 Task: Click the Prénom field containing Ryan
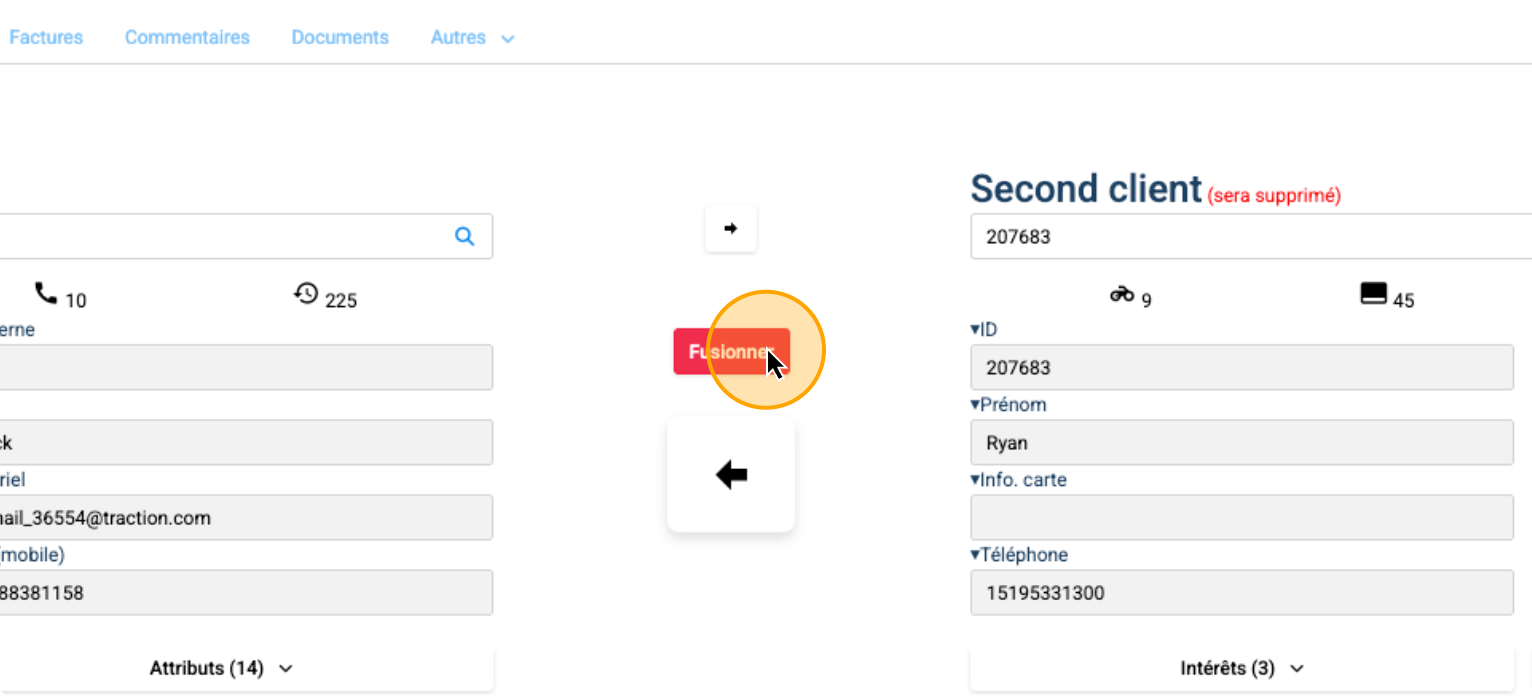pyautogui.click(x=1240, y=443)
